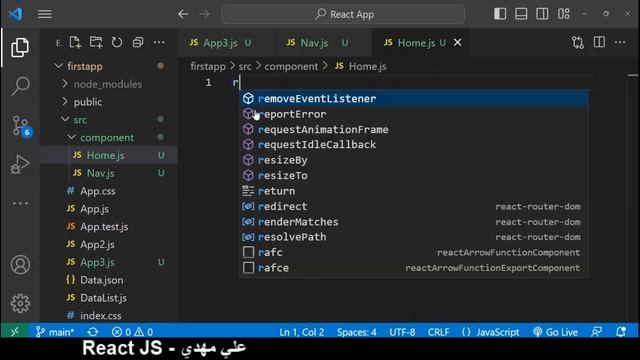Select resolvePath suggestion
The image size is (640, 360).
tap(414, 237)
